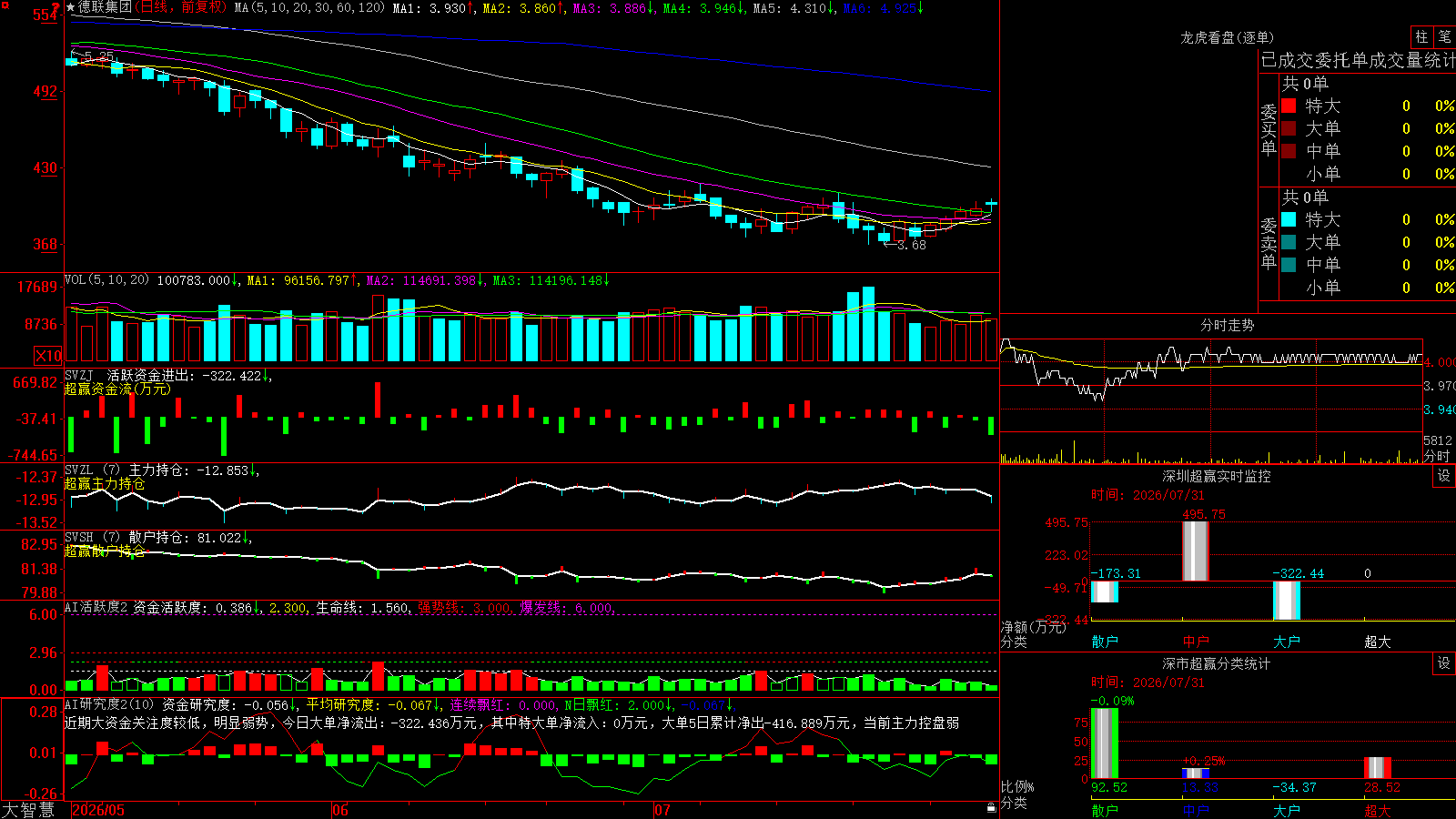Click the green 散户 label in 深市超赢分类统计
This screenshot has width=1456, height=819.
pos(1105,810)
